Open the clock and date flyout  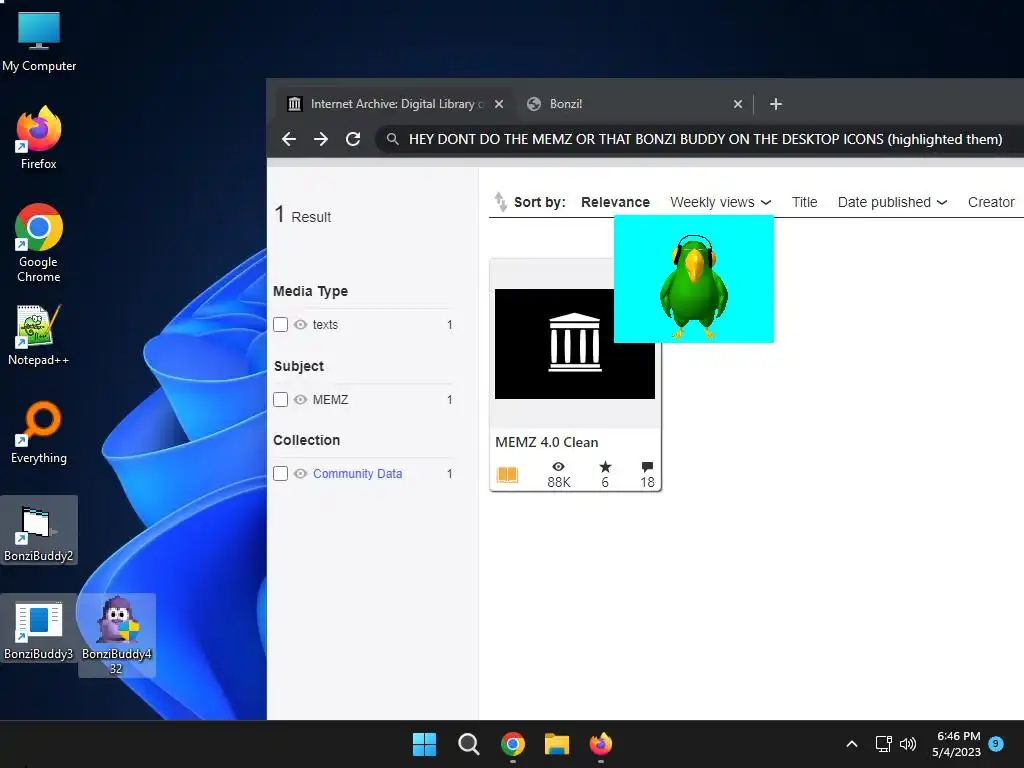tap(956, 744)
